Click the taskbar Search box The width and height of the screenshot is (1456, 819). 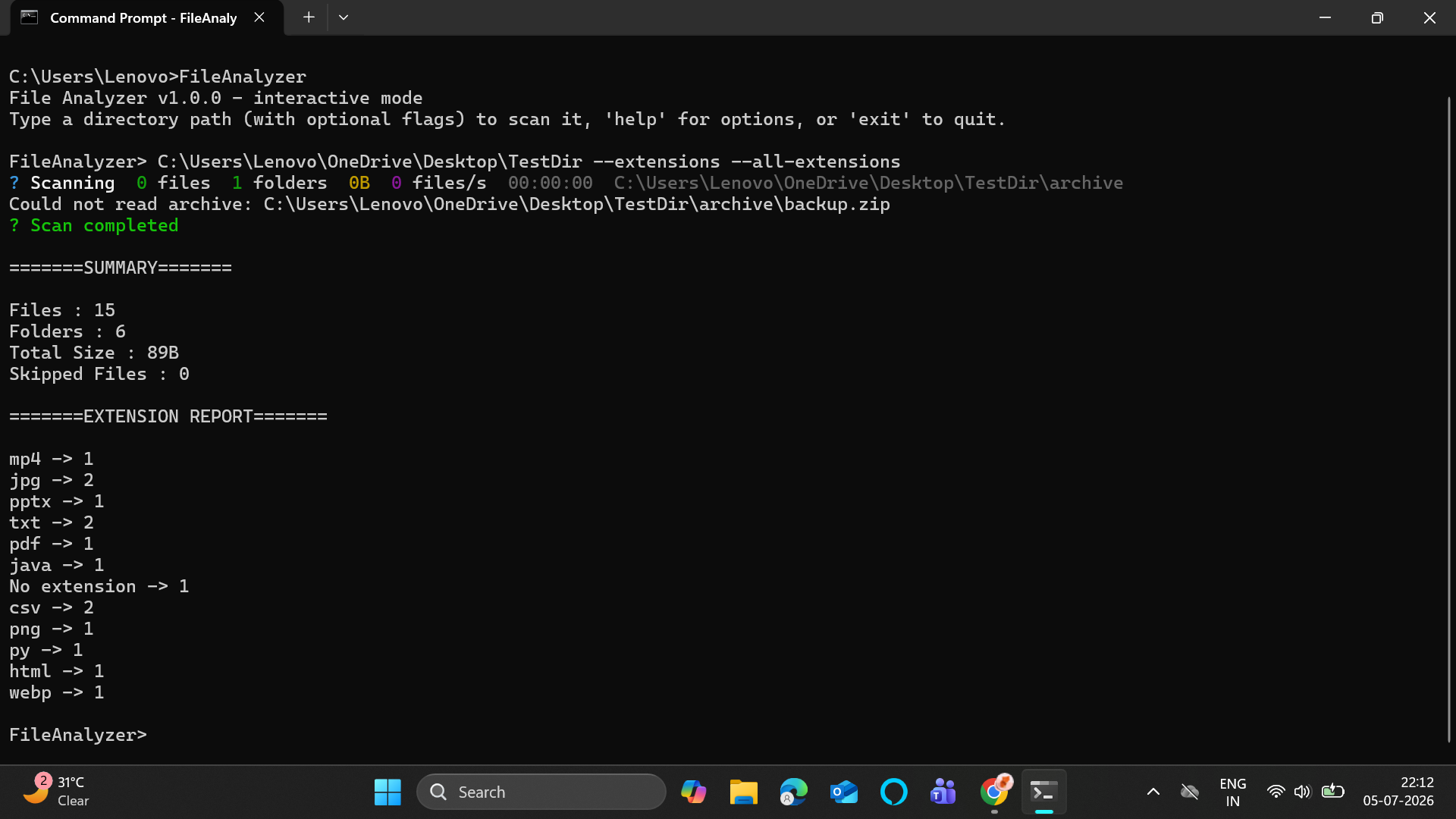(x=541, y=792)
